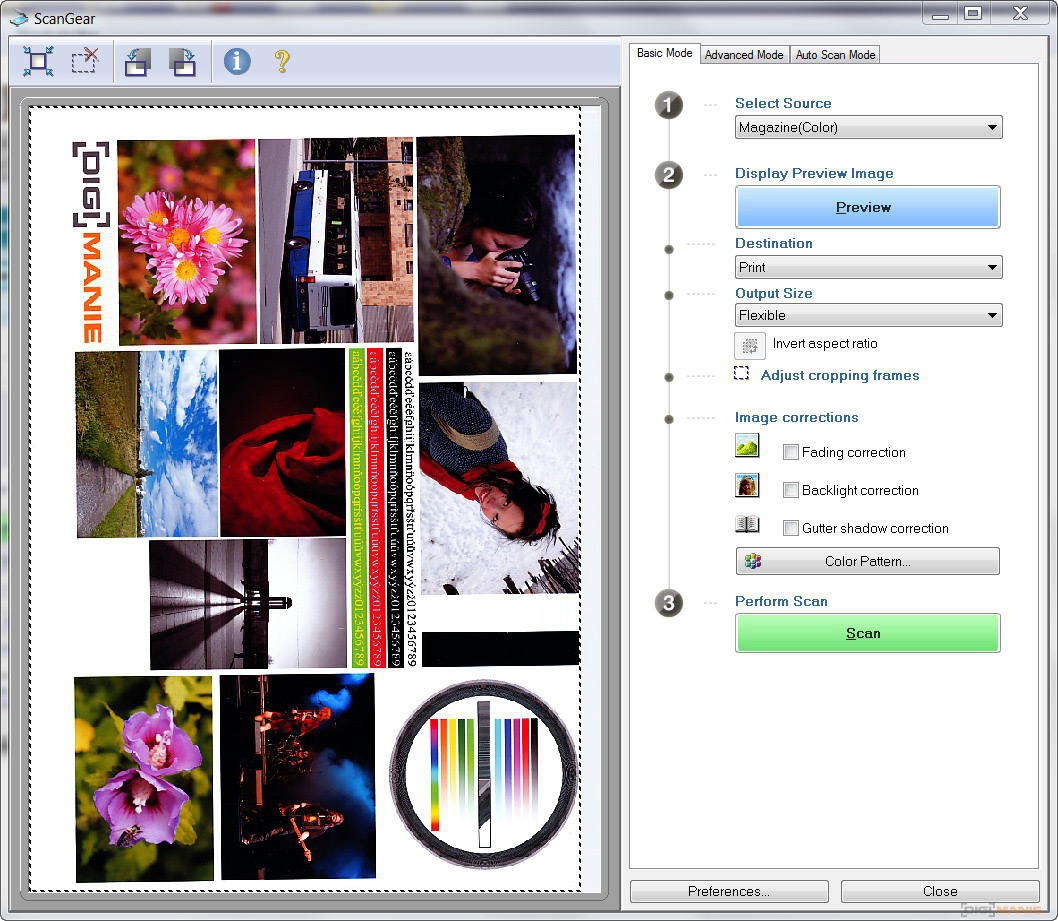The height and width of the screenshot is (921, 1058).
Task: Enable the Fading correction checkbox
Action: tap(791, 453)
